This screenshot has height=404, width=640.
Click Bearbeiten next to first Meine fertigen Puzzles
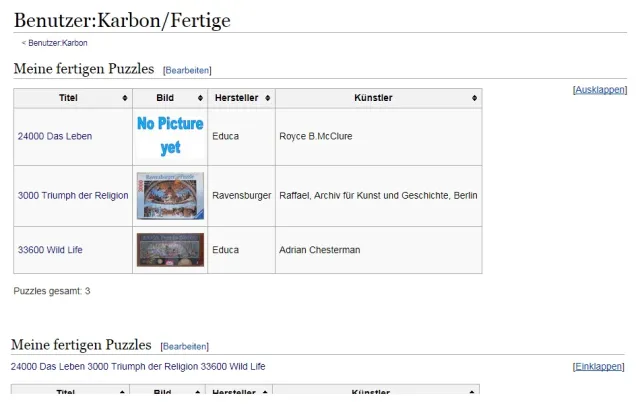pyautogui.click(x=187, y=70)
